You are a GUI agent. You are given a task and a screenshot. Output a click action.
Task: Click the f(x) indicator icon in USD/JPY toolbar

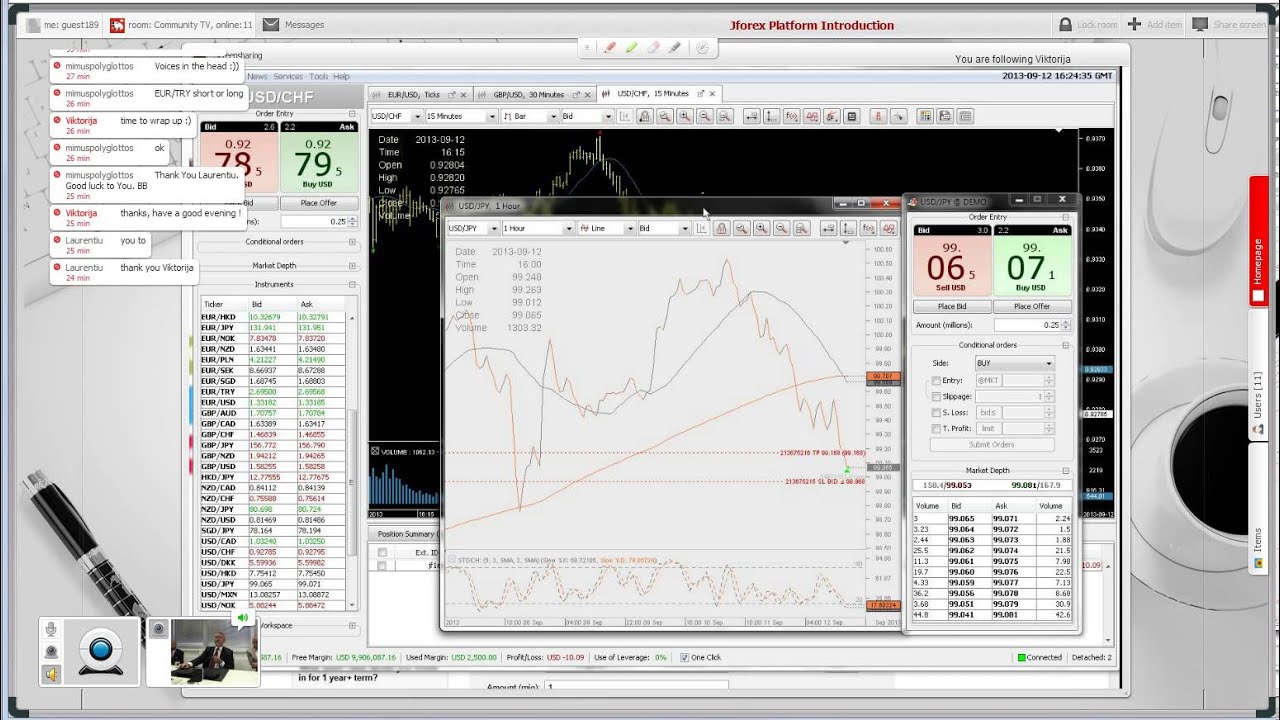(868, 228)
